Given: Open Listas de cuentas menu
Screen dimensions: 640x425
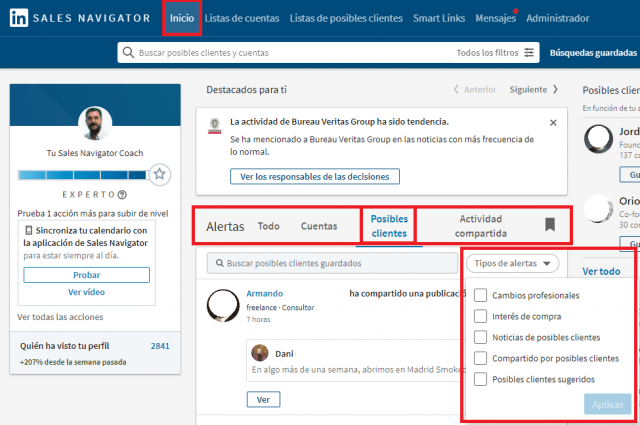Looking at the screenshot, I should click(x=242, y=18).
